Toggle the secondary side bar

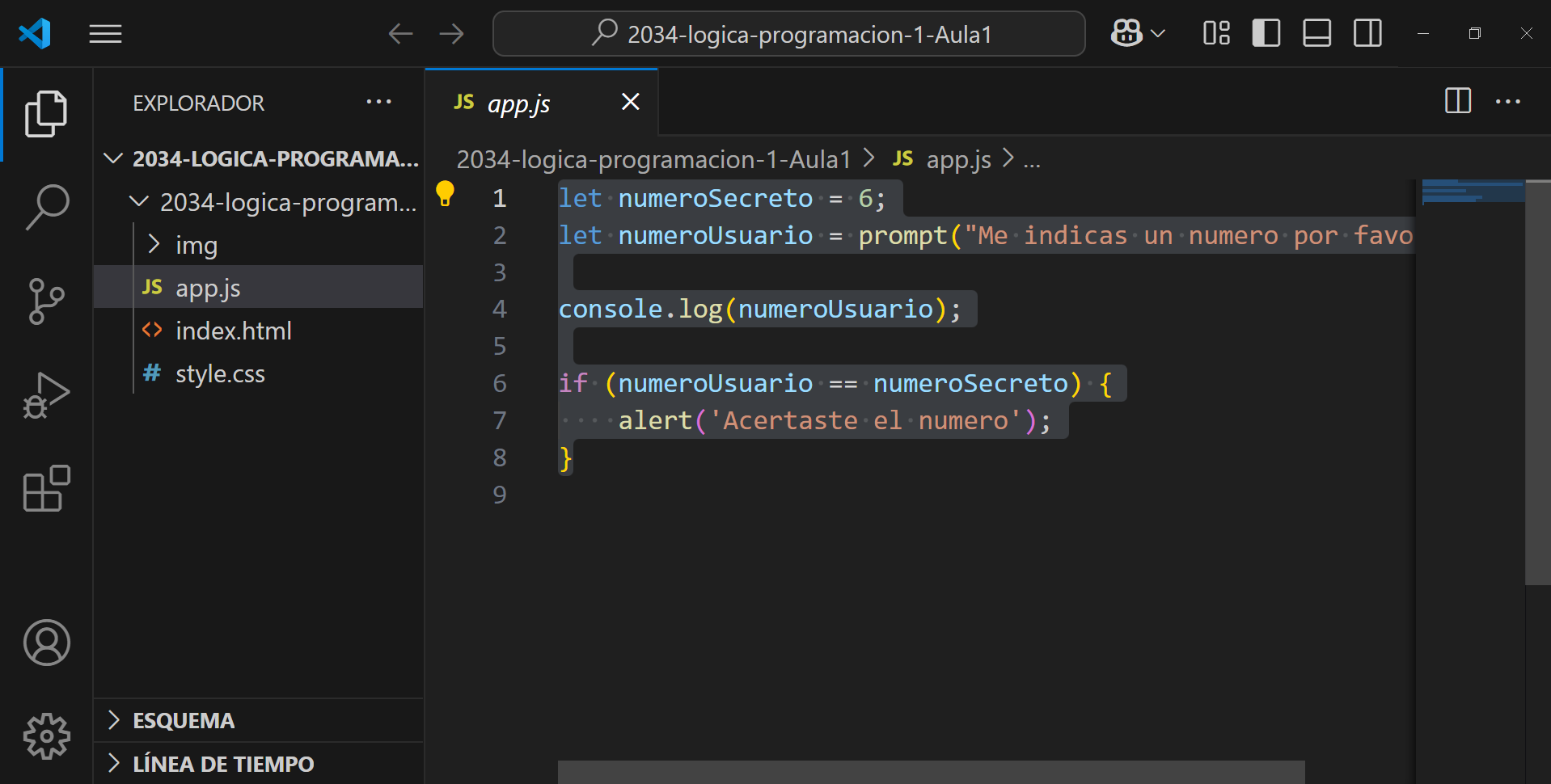coord(1368,33)
